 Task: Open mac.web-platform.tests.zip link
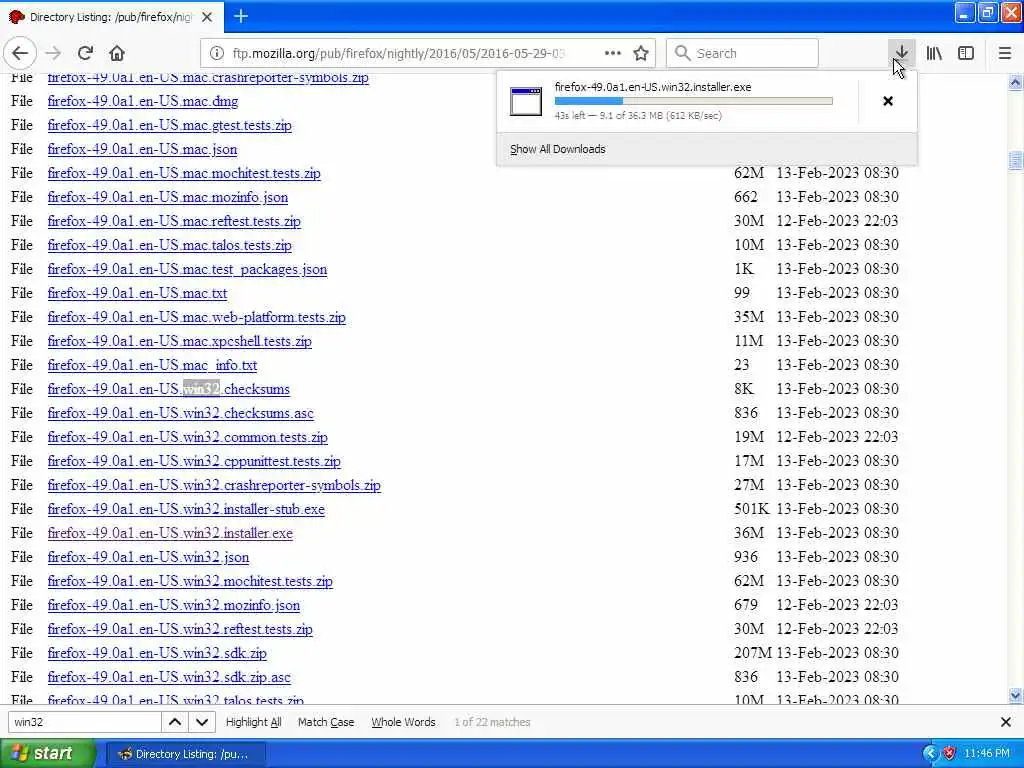(196, 317)
